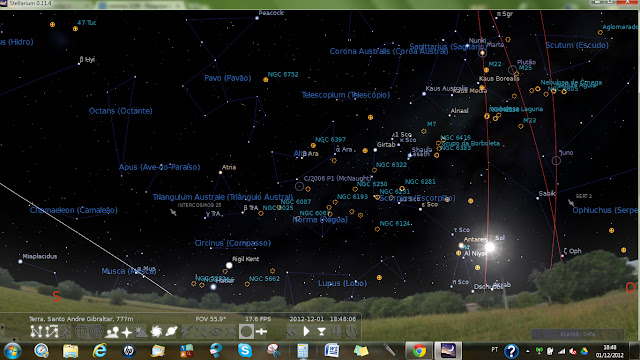The width and height of the screenshot is (640, 360).
Task: Open the Snipping Tool taskbar icon
Action: [x=273, y=351]
